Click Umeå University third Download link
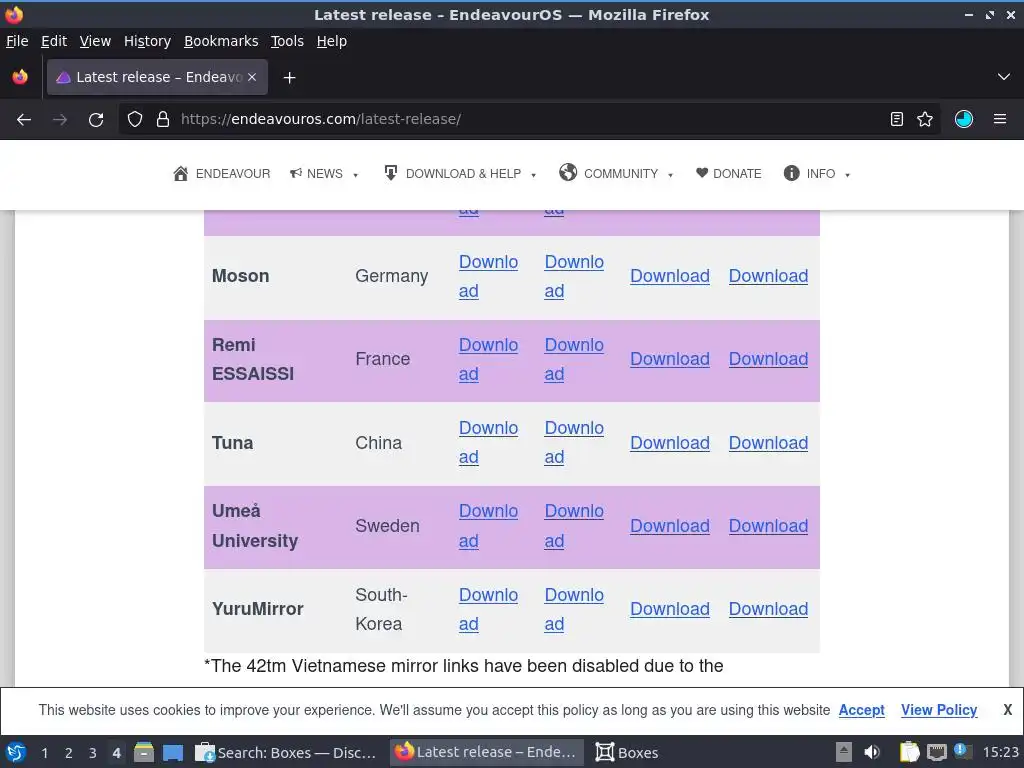Viewport: 1024px width, 768px height. (669, 526)
